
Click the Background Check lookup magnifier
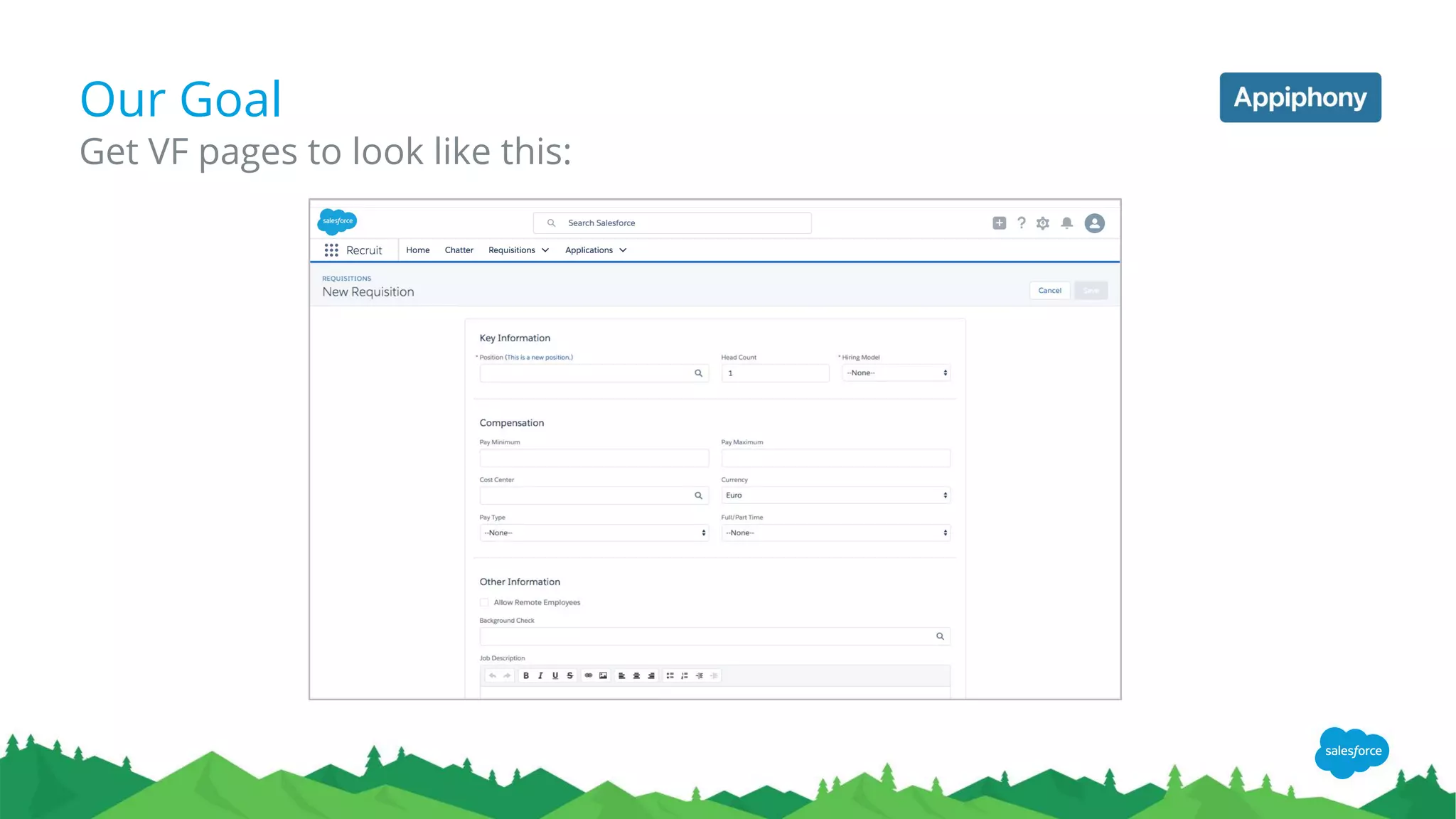point(940,636)
